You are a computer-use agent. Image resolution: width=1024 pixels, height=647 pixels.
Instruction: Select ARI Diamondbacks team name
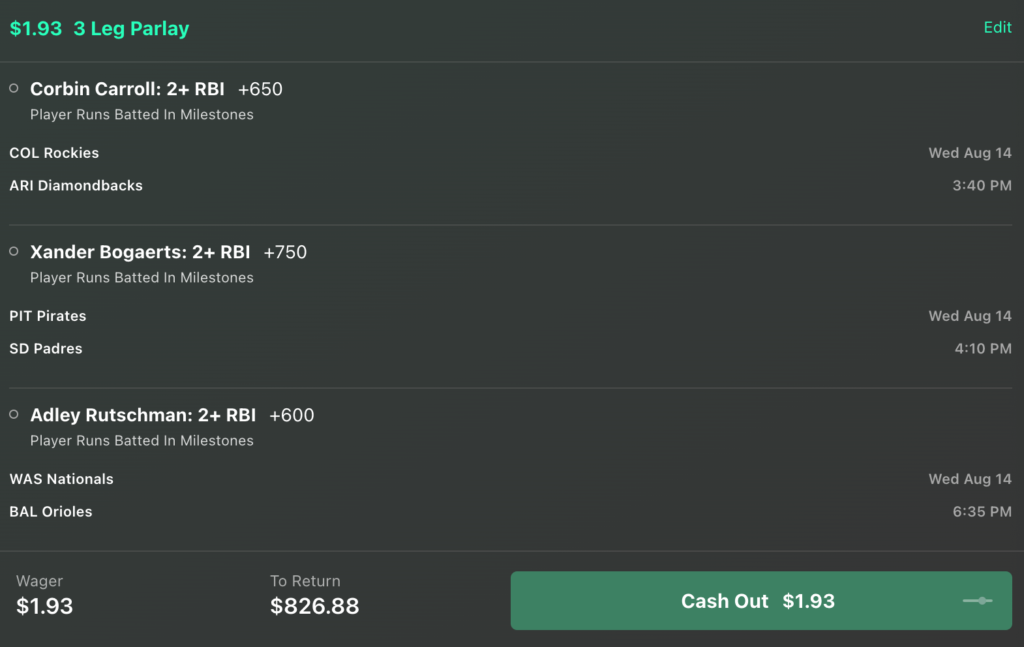[x=76, y=185]
